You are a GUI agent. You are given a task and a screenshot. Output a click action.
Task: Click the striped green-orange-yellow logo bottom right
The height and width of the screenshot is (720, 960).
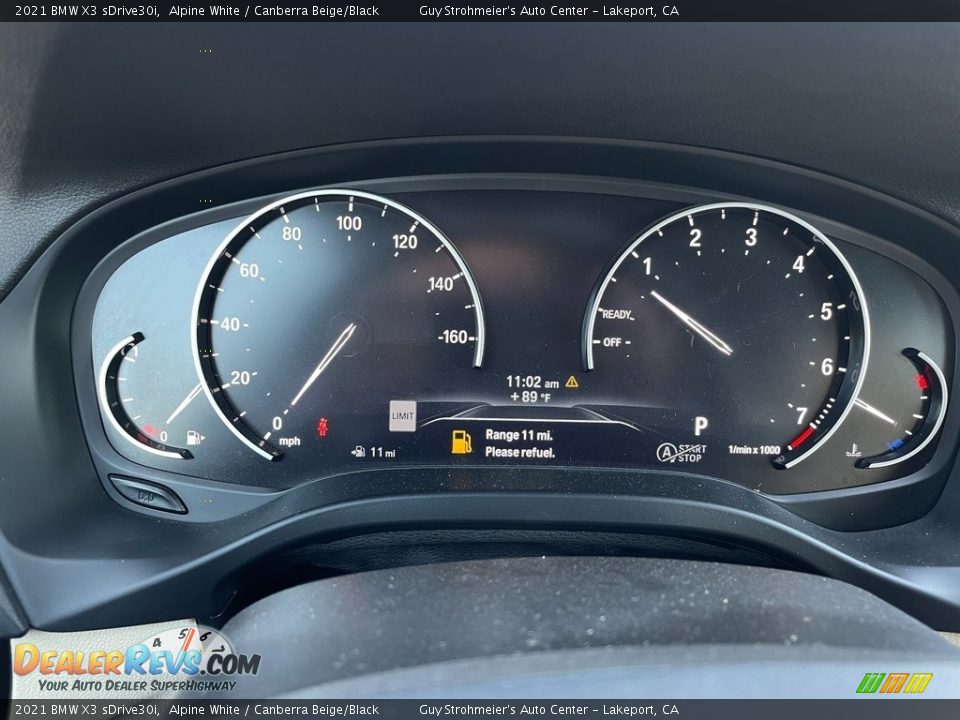(x=894, y=683)
